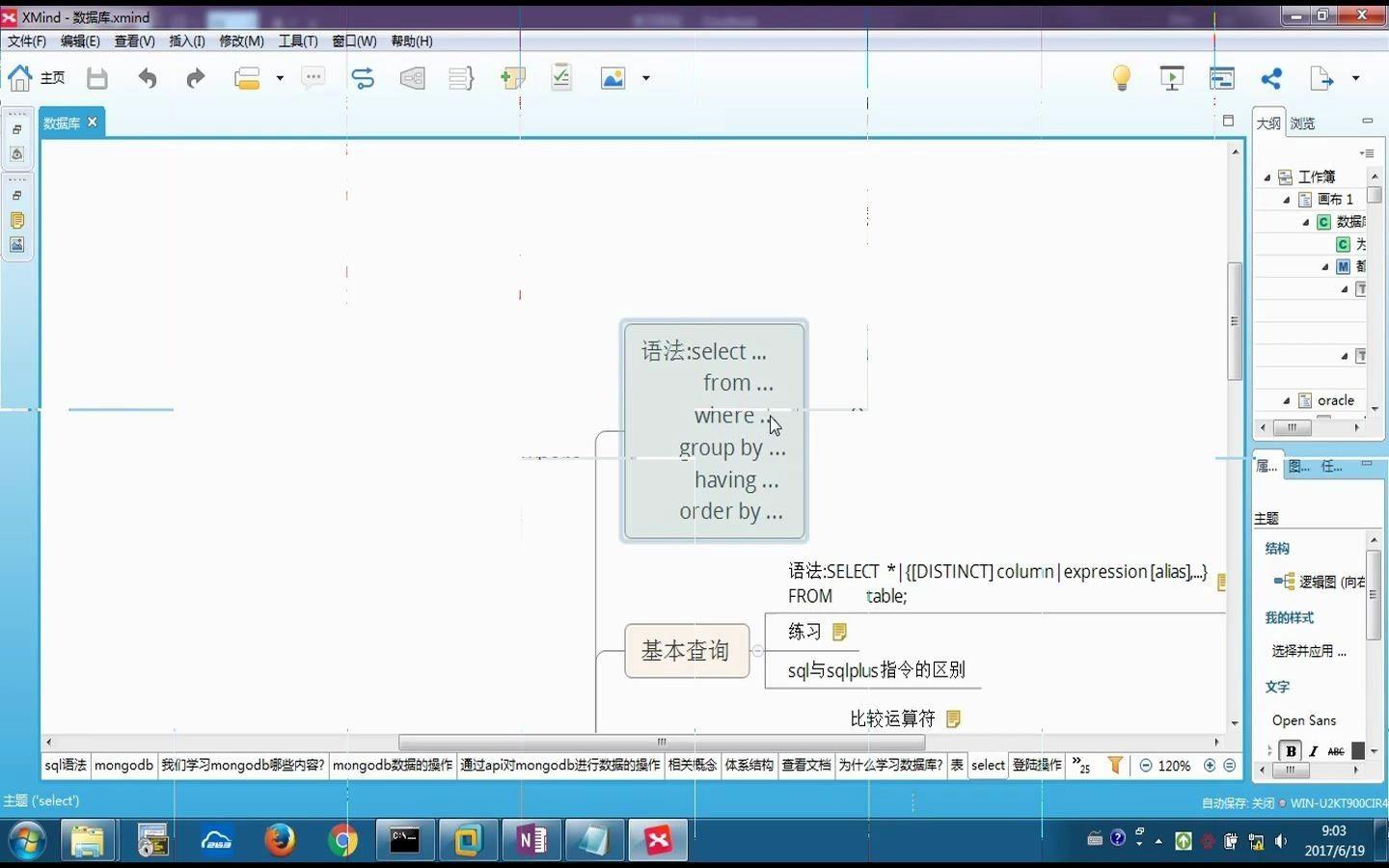Insert a relationship curve between topics

pyautogui.click(x=363, y=78)
